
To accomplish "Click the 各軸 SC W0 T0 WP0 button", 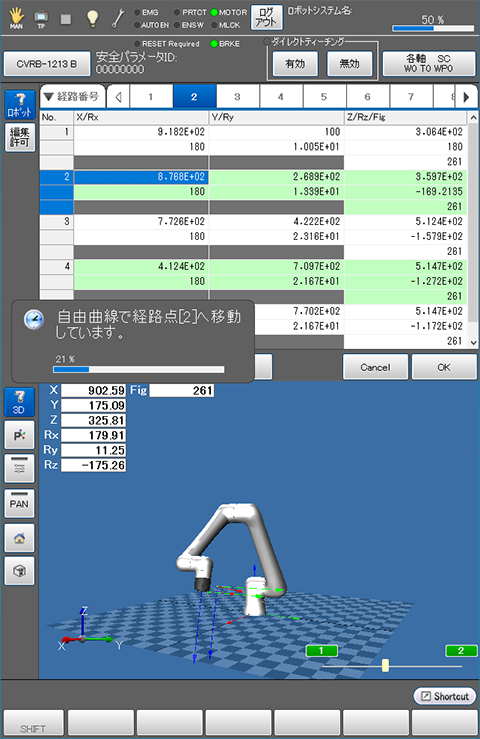I will tap(429, 64).
